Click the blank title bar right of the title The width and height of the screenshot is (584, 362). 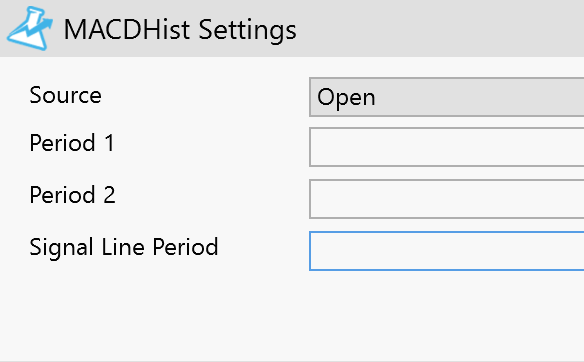[439, 28]
